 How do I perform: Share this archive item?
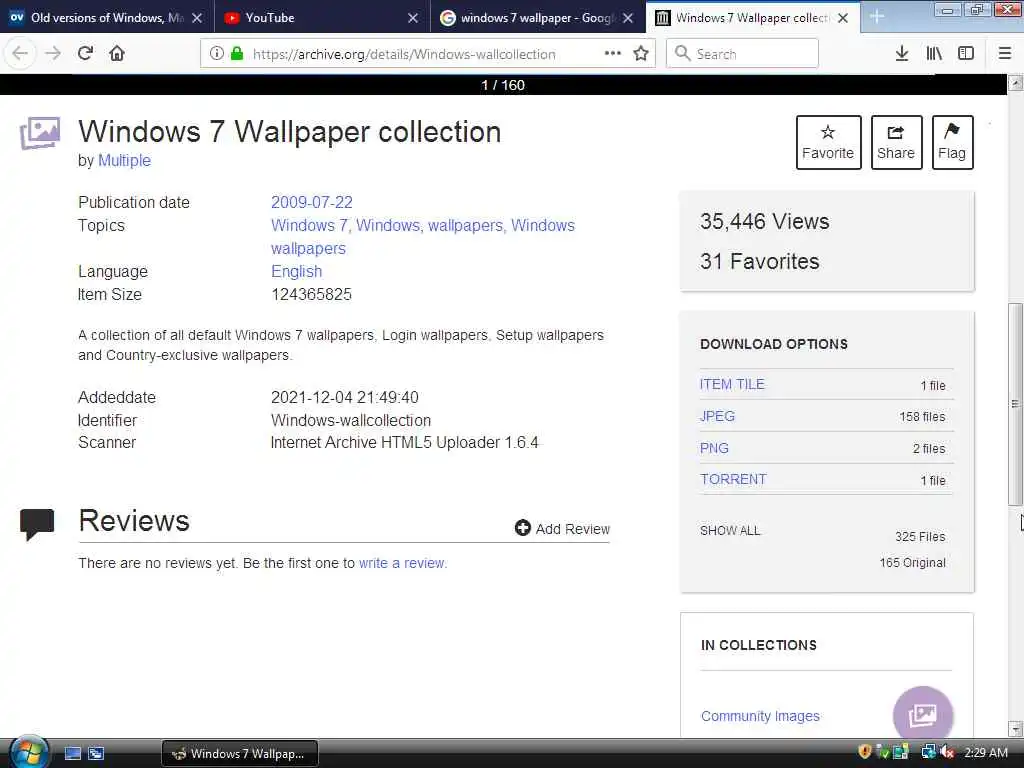(x=896, y=142)
